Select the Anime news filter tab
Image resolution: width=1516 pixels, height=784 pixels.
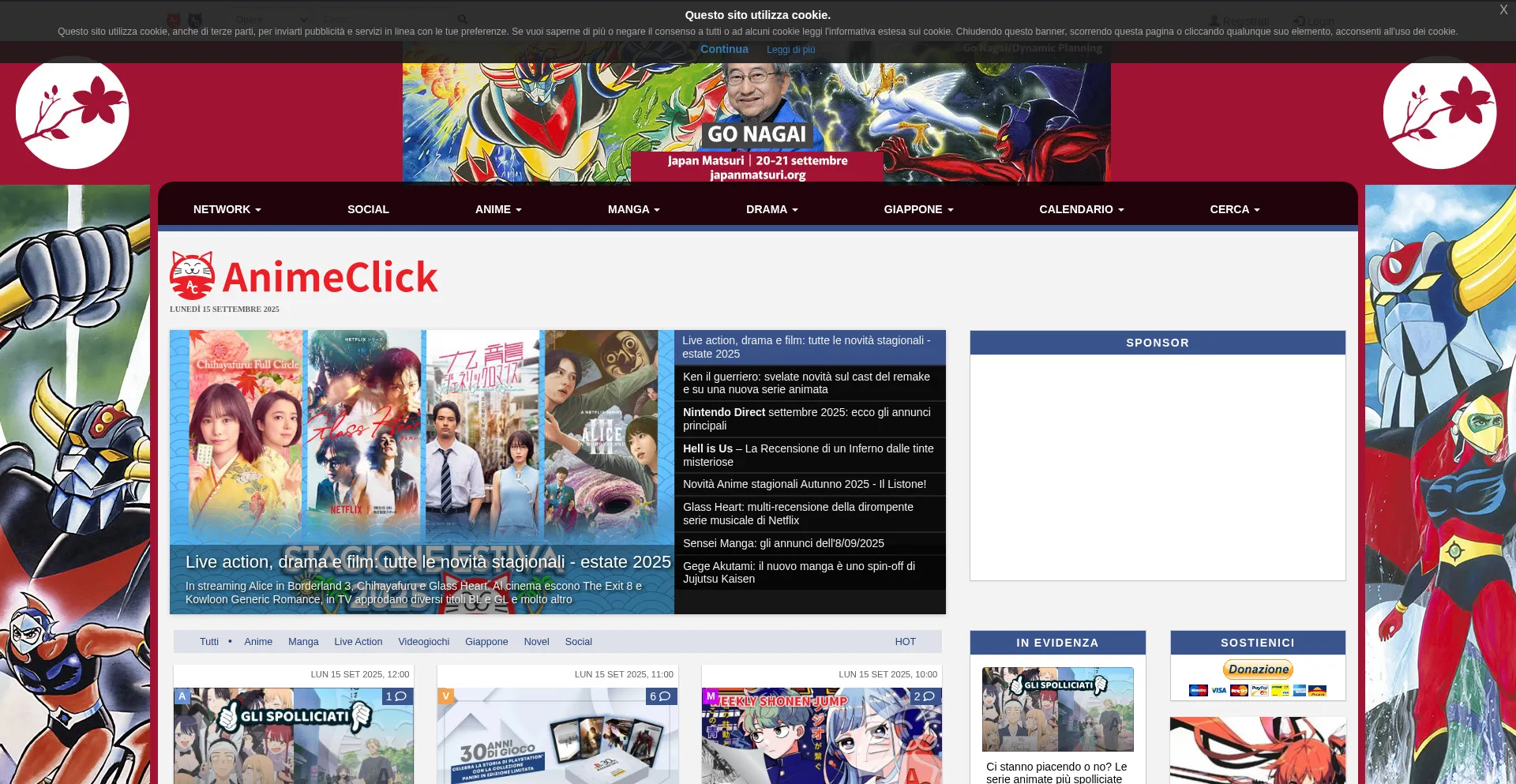(258, 642)
